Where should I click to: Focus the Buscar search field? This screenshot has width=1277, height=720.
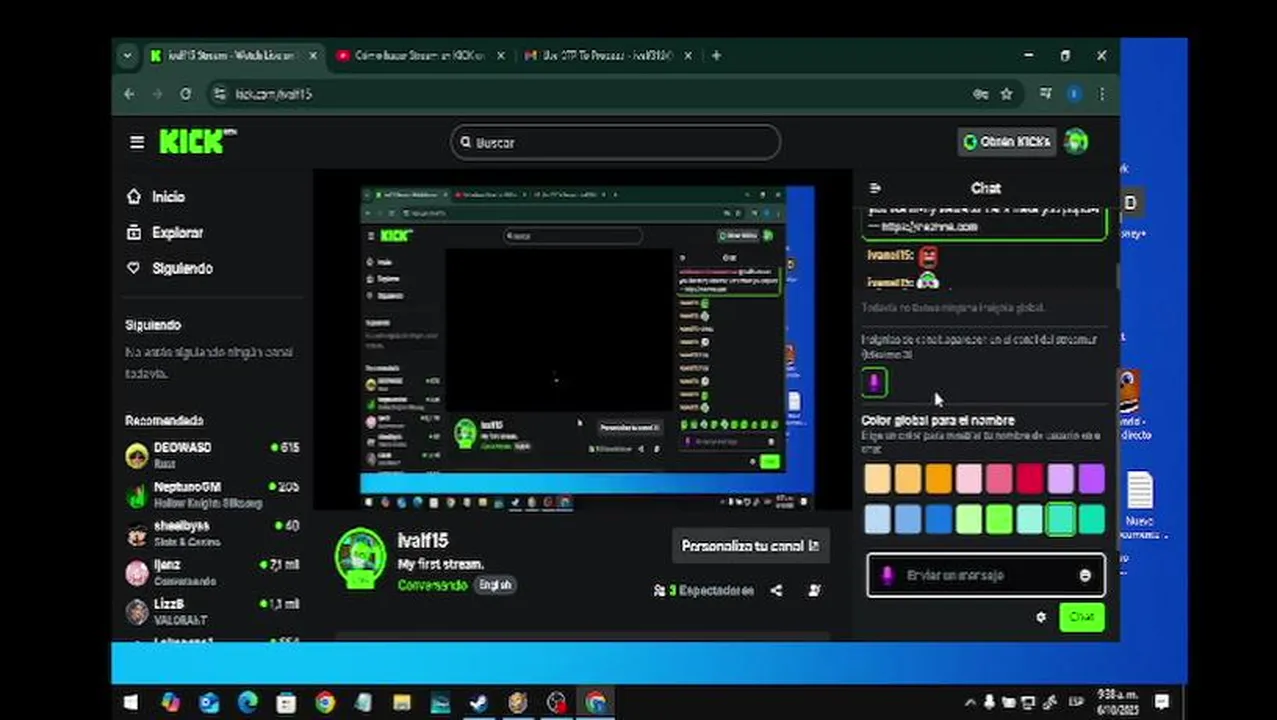pos(615,142)
